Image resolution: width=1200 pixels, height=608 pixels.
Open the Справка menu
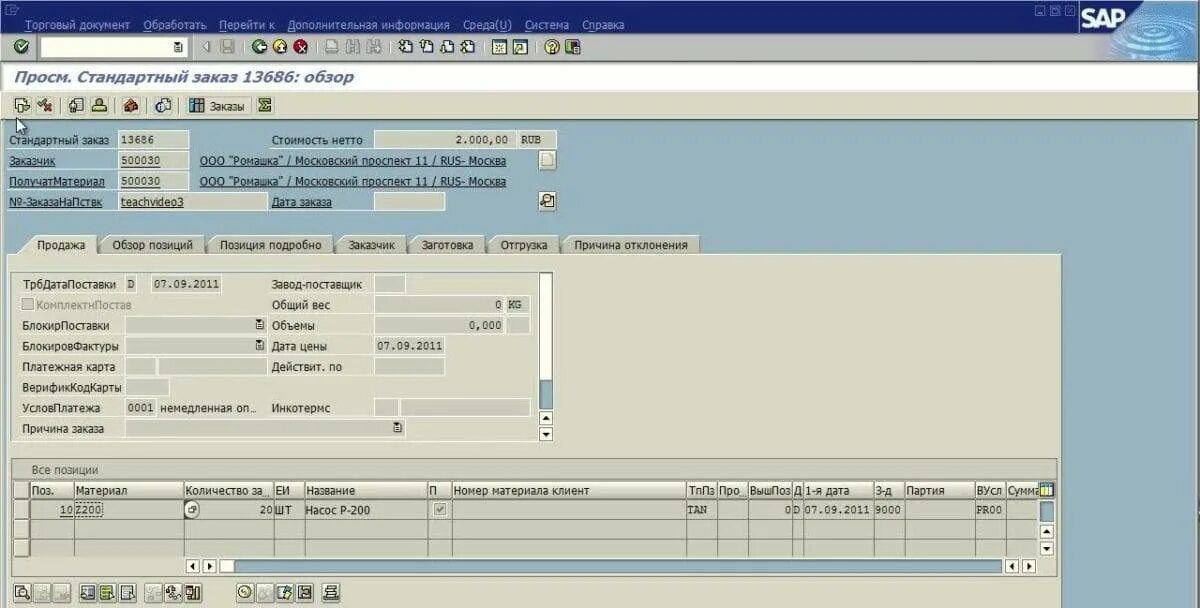603,25
